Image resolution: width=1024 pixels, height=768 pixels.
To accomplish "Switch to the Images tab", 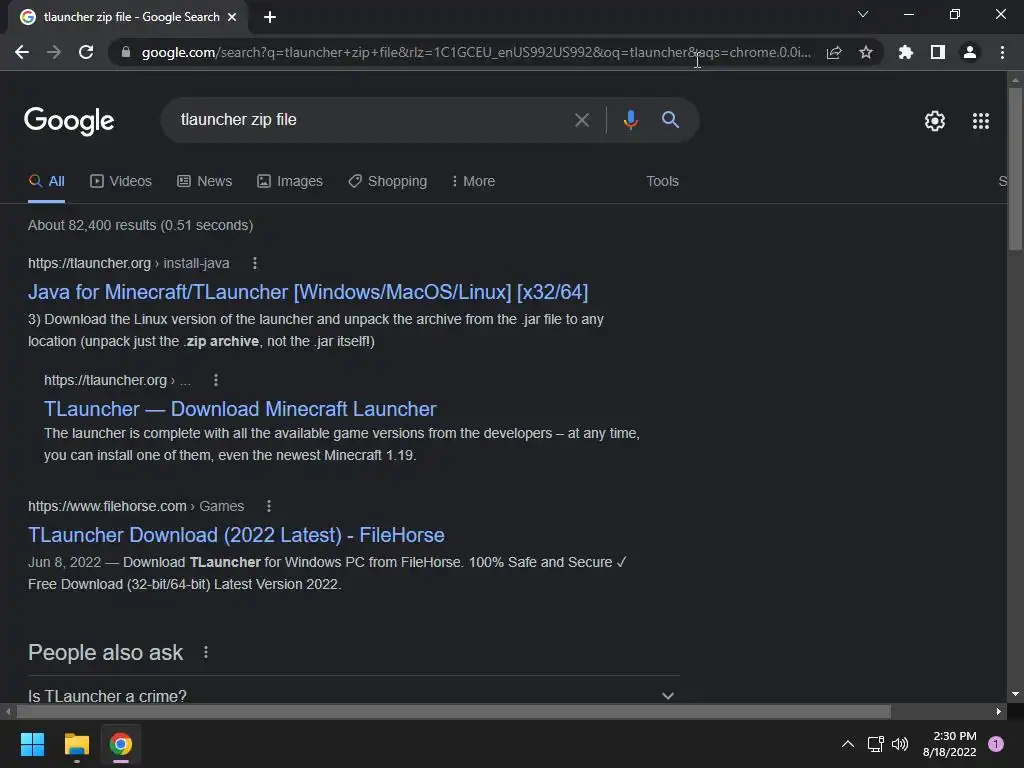I will (x=290, y=182).
